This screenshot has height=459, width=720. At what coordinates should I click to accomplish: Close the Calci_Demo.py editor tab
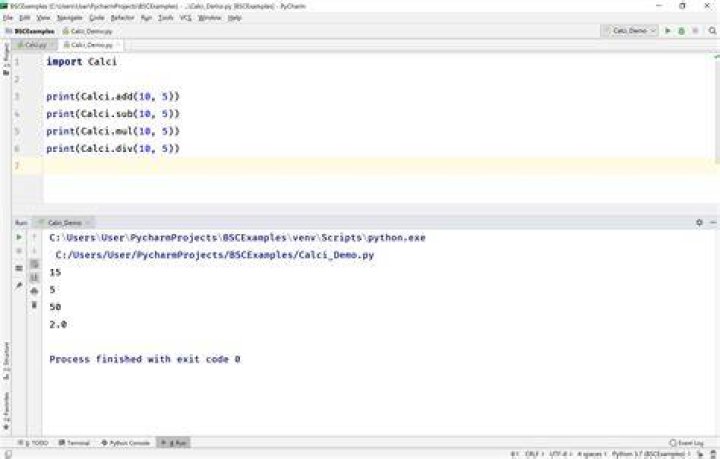[118, 45]
